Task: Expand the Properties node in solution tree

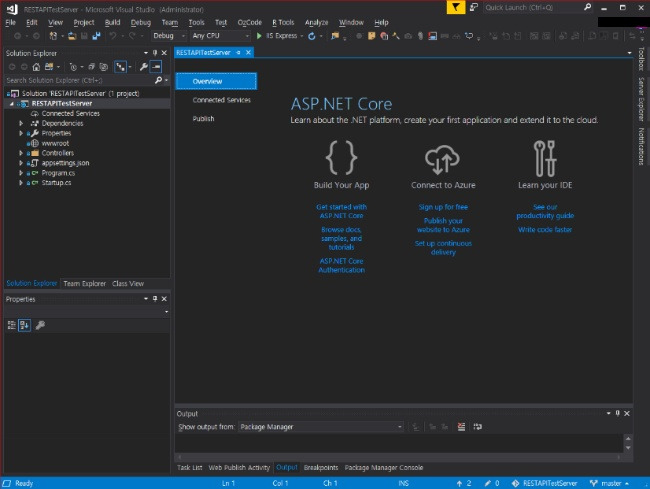Action: (21, 133)
